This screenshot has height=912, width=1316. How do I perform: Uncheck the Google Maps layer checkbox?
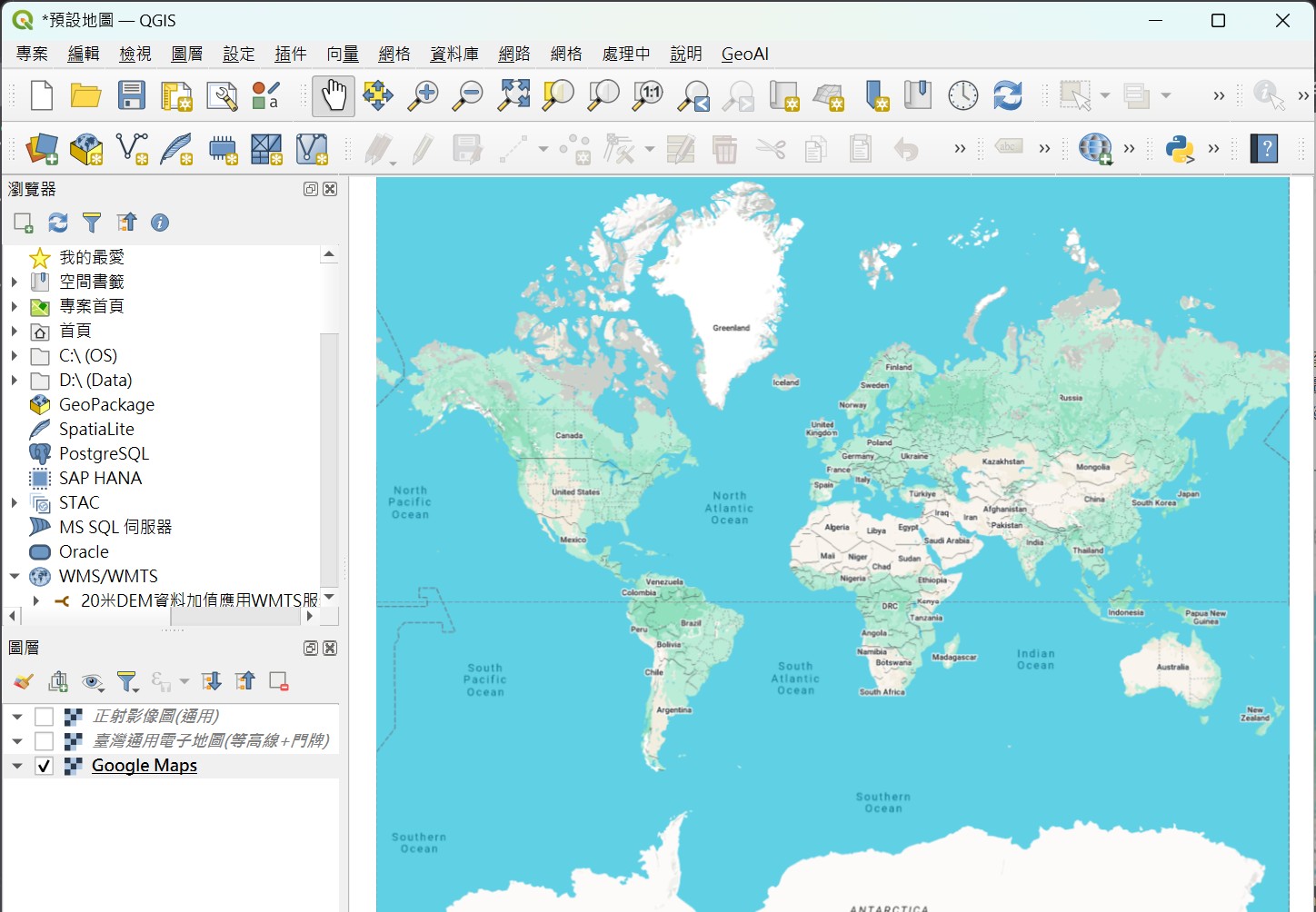44,766
